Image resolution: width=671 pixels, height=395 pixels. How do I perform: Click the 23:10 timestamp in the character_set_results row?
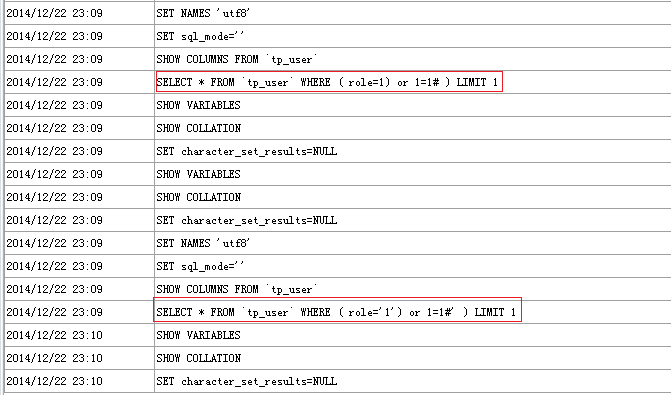[x=54, y=381]
